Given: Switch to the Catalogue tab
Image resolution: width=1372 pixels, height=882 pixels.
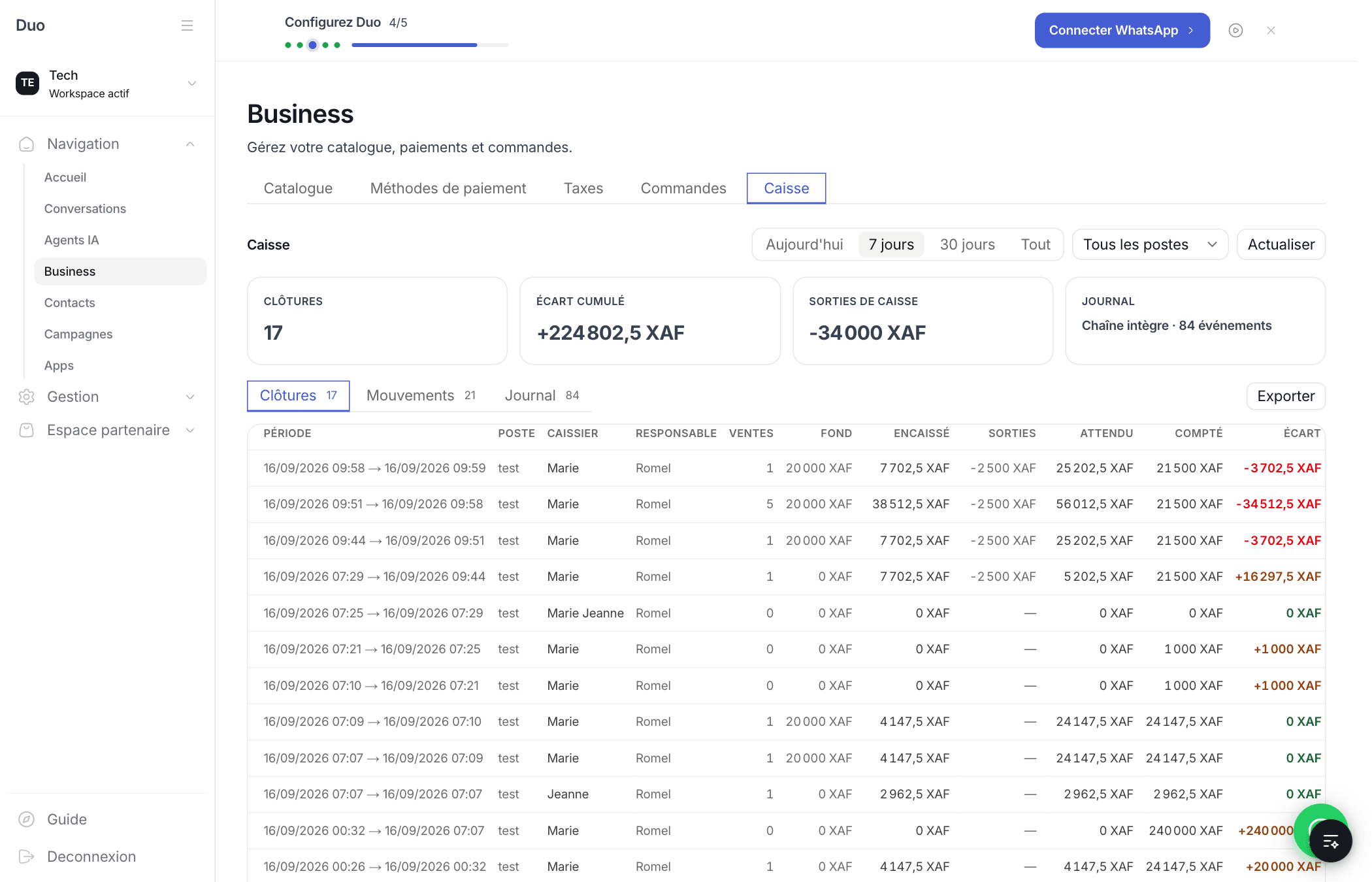Looking at the screenshot, I should coord(298,188).
